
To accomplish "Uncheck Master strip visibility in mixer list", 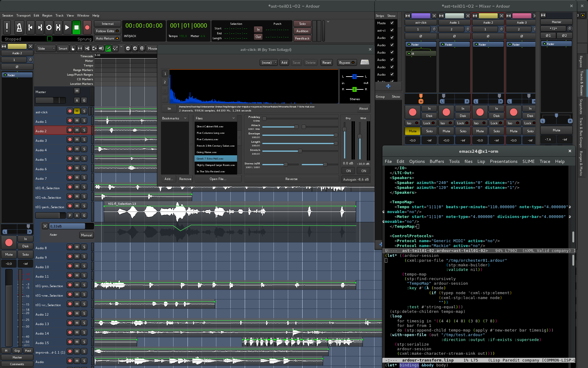I will (392, 23).
